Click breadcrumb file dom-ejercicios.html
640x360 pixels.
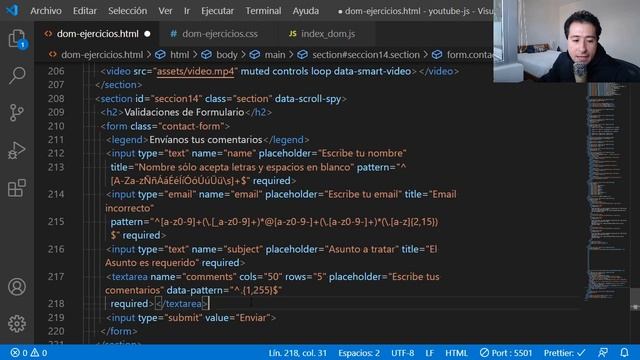[102, 55]
